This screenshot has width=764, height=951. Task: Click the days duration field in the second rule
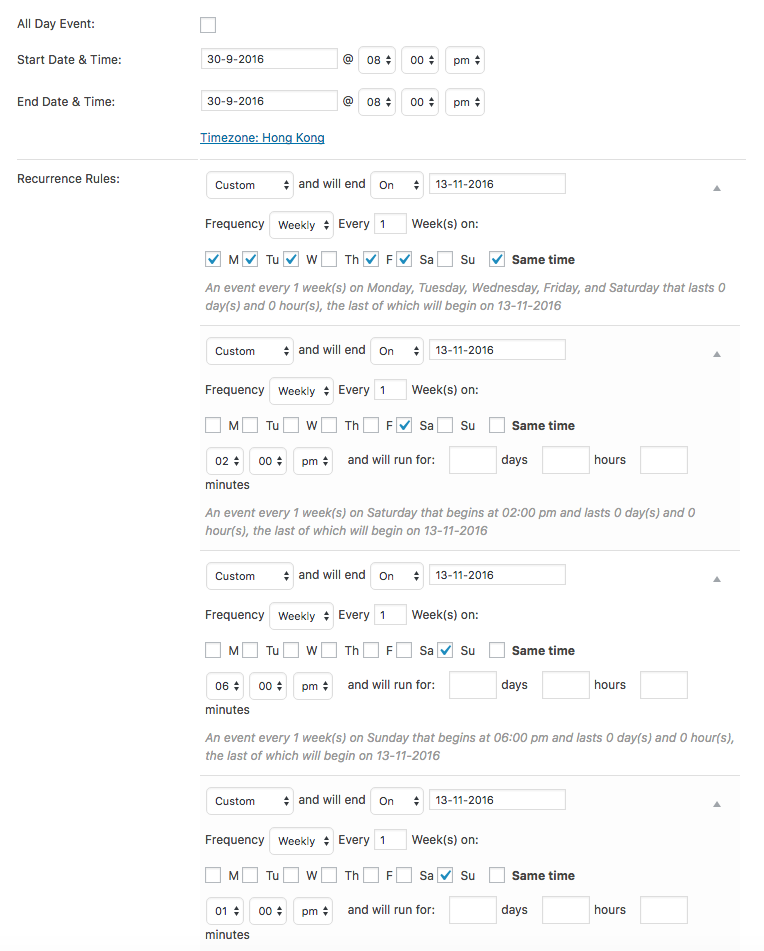pyautogui.click(x=473, y=461)
